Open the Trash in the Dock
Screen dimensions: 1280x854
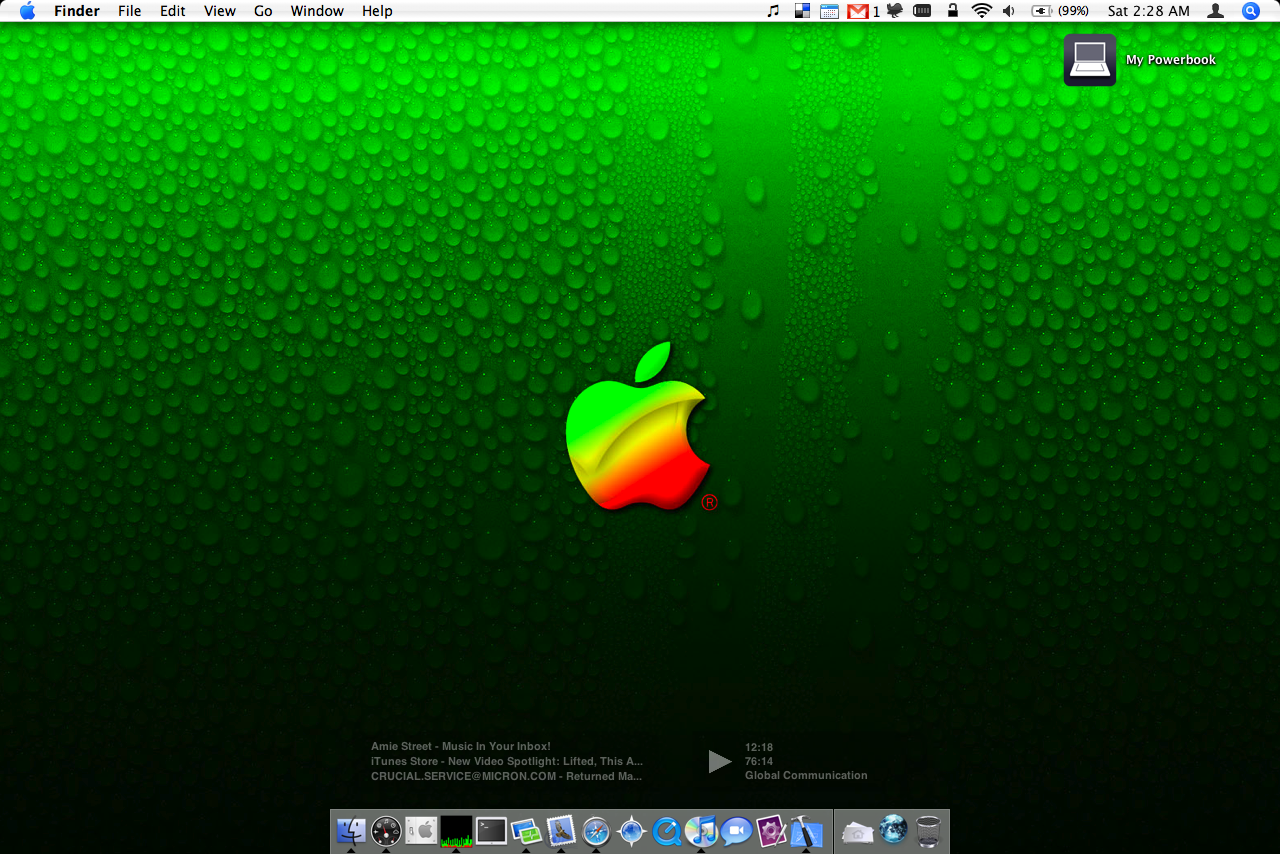tap(928, 831)
